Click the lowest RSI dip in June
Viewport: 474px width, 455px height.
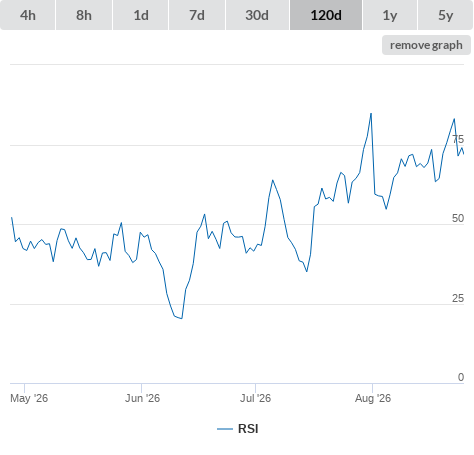[x=182, y=318]
